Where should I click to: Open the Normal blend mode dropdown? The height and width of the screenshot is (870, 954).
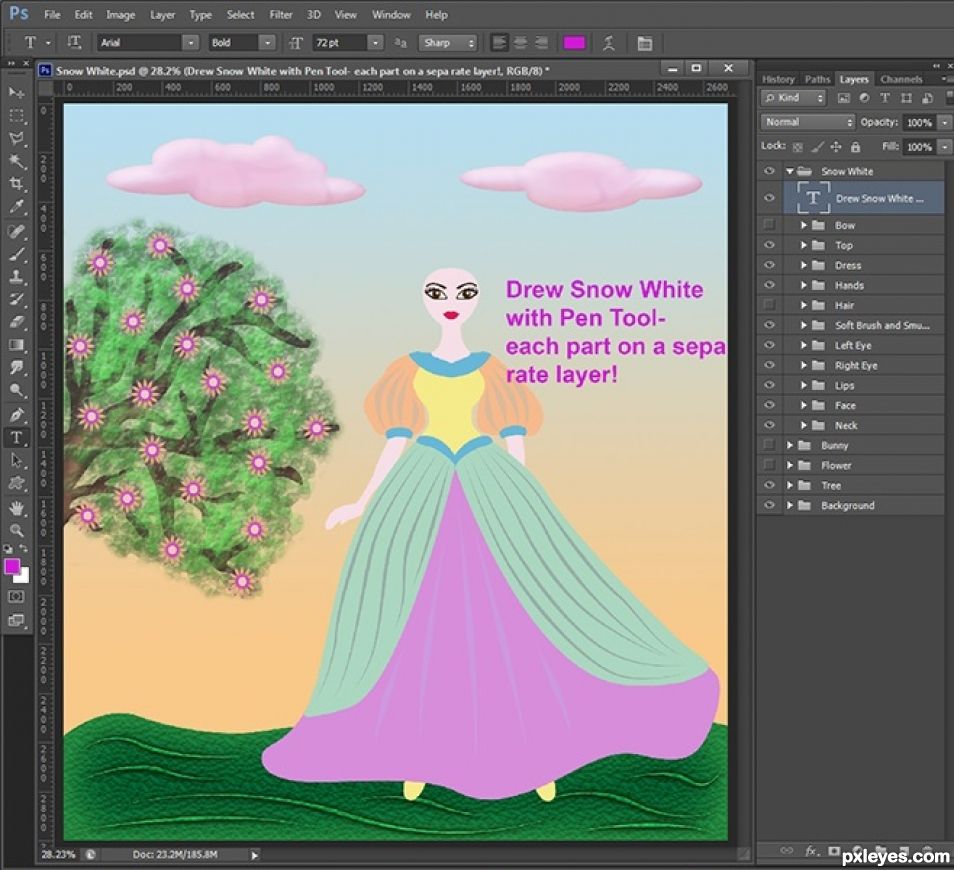click(807, 122)
